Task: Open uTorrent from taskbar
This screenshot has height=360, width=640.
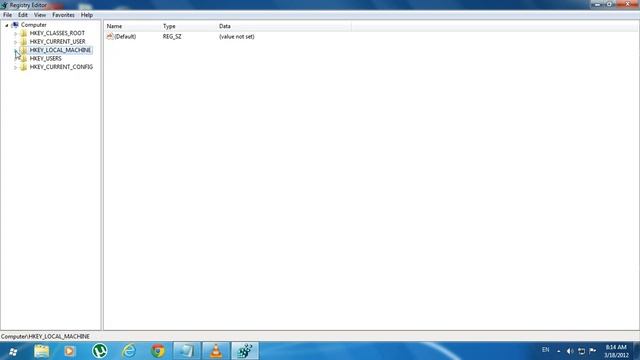Action: pos(100,351)
